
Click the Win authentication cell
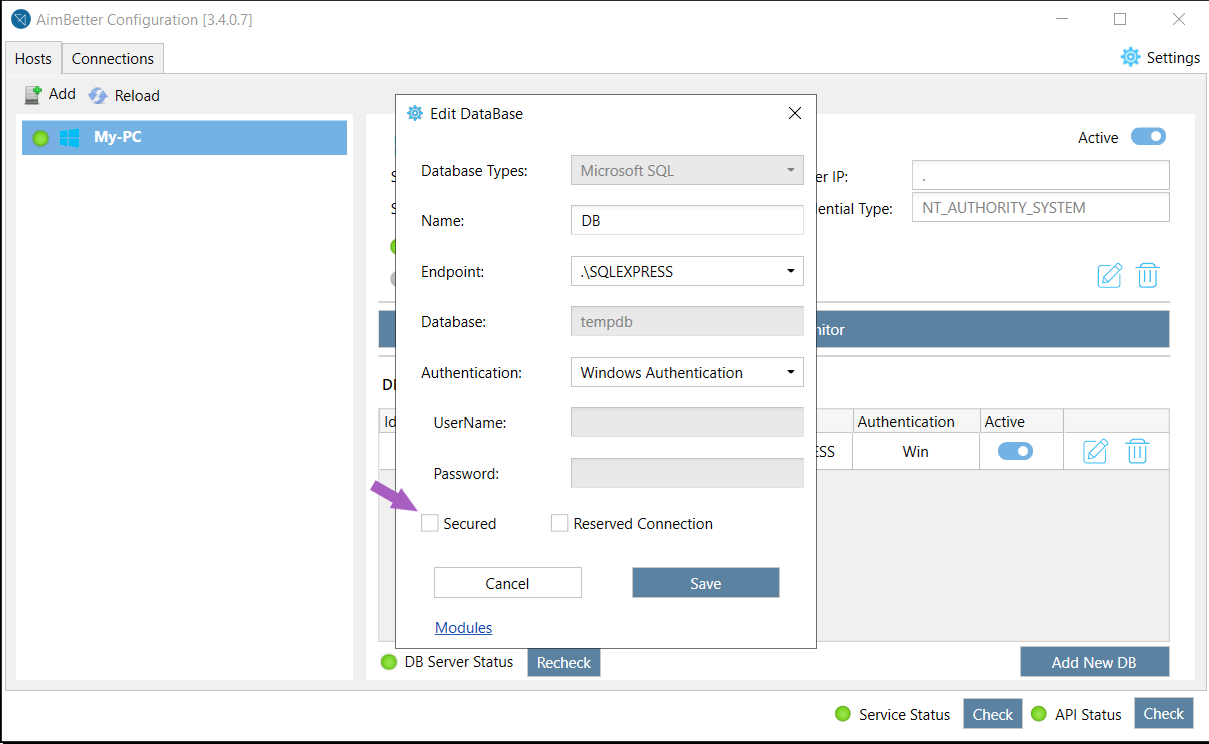916,451
